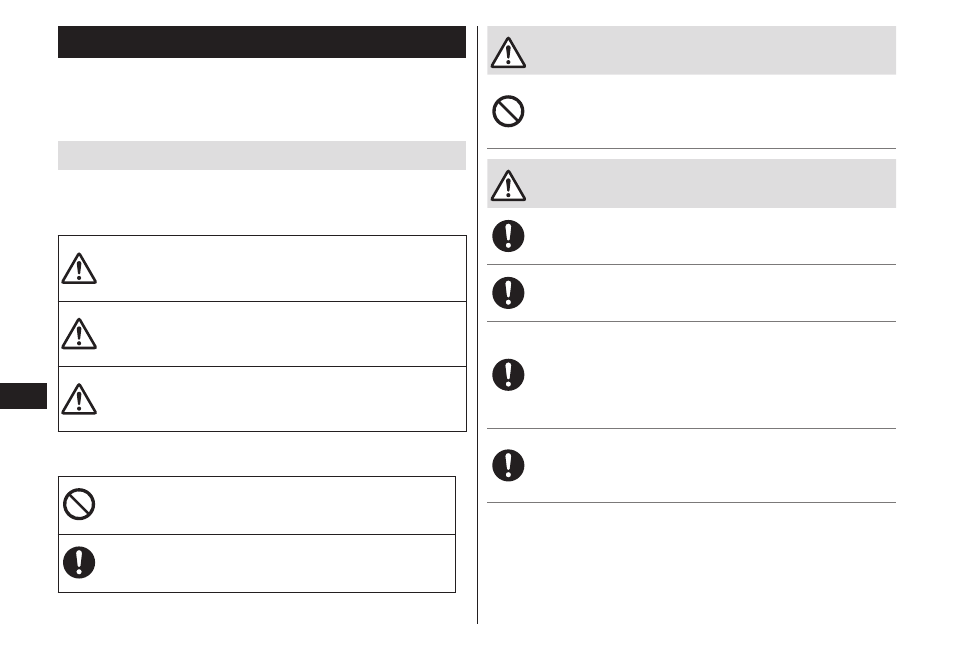Select the warning triangle in the middle table row
This screenshot has height=671, width=954.
79,334
